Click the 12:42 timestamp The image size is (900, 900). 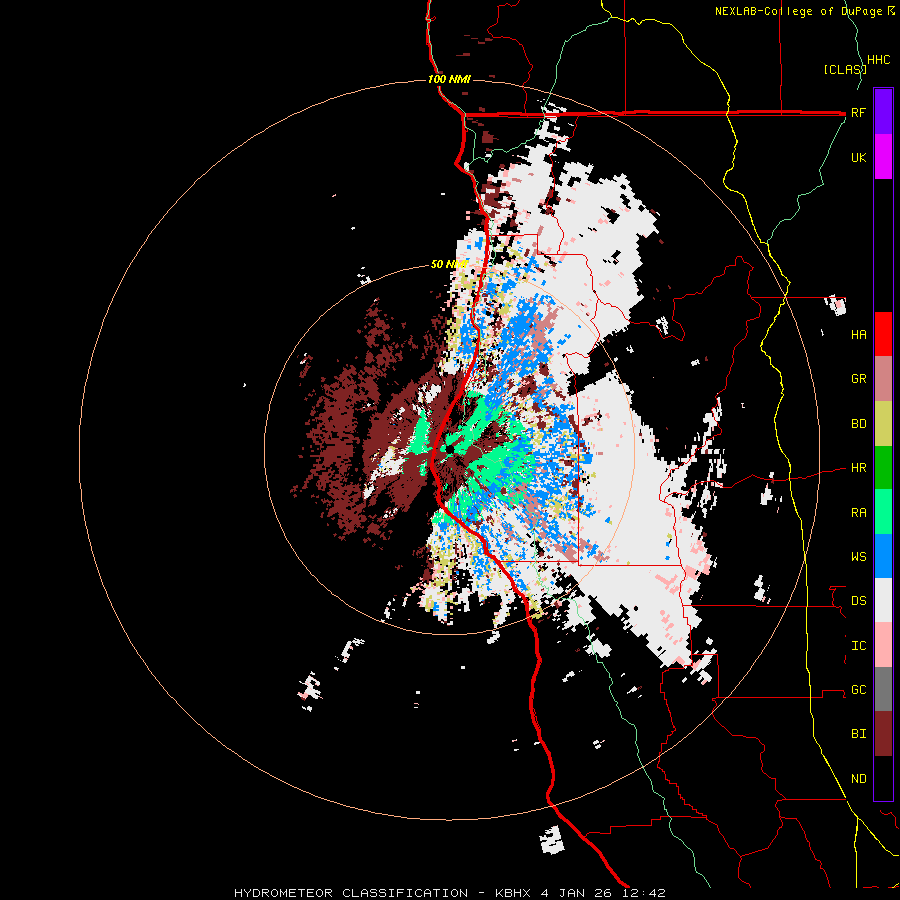(x=642, y=893)
